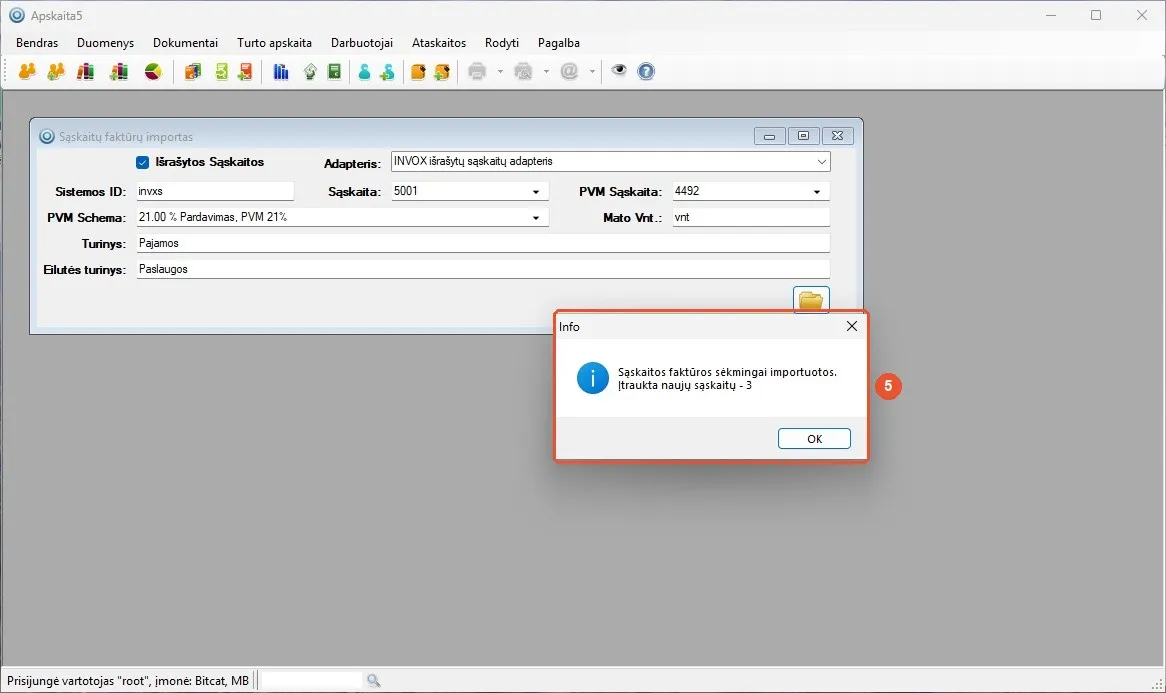Click the Eilutės turinys field containing Paslaugos
The height and width of the screenshot is (693, 1166).
pyautogui.click(x=483, y=269)
